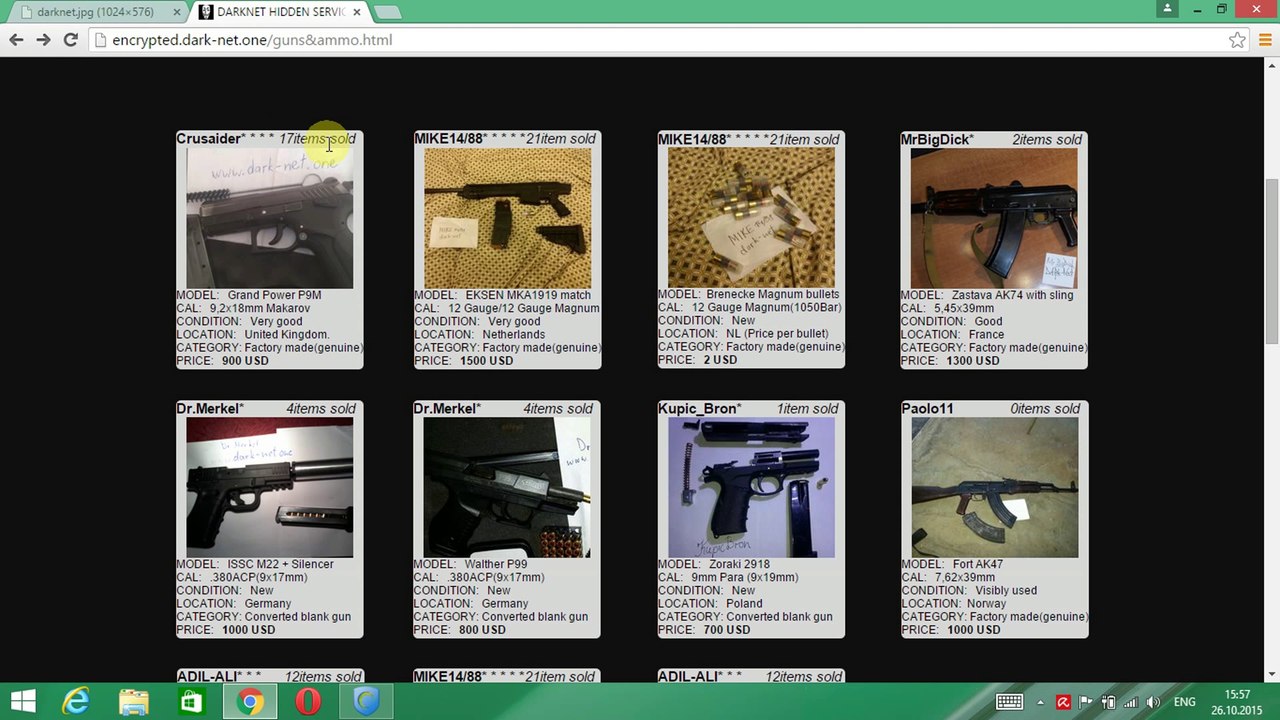Click the "2items sold" text
Viewport: 1280px width, 720px height.
point(1047,139)
